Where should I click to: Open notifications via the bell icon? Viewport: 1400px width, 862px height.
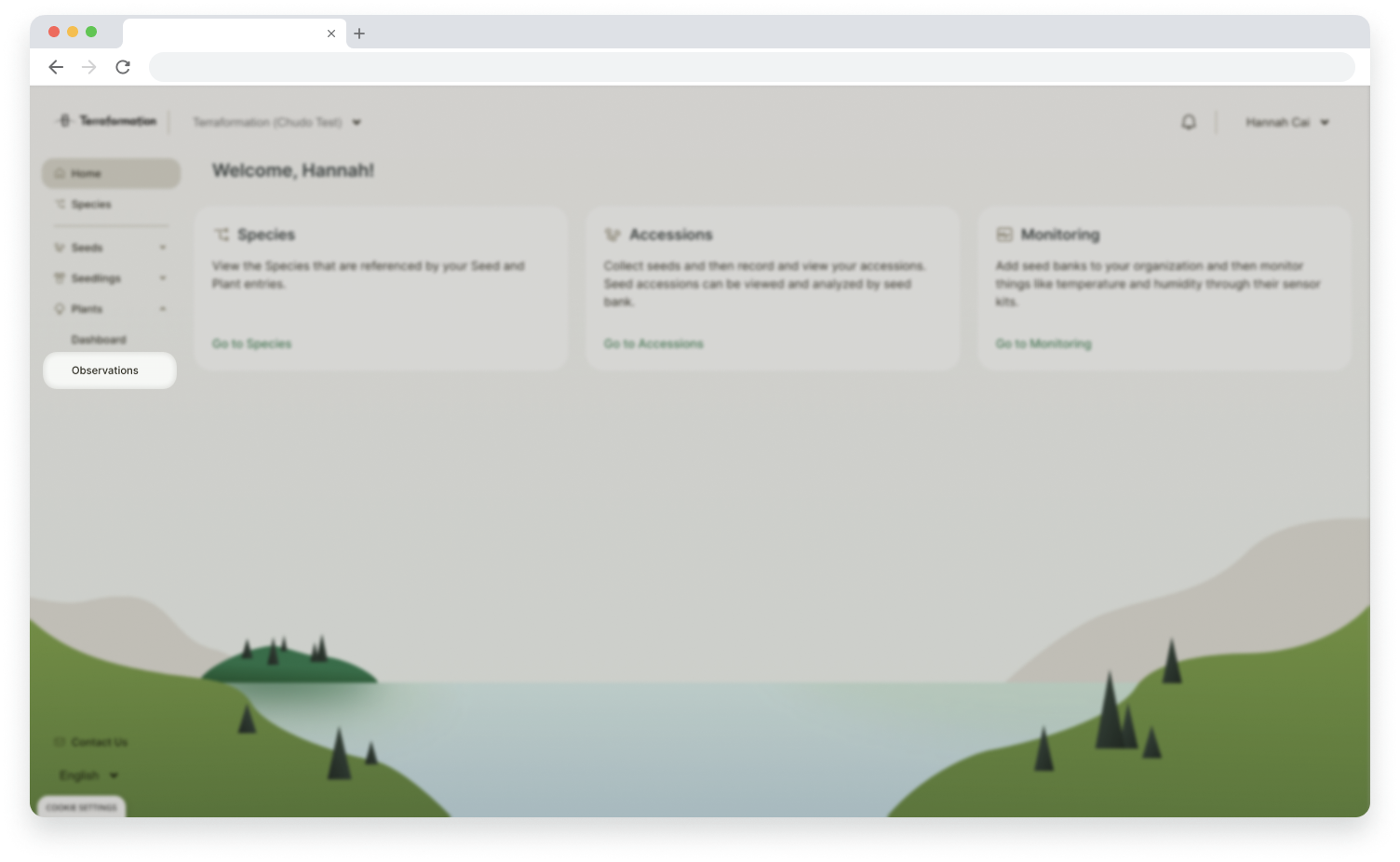(x=1189, y=122)
